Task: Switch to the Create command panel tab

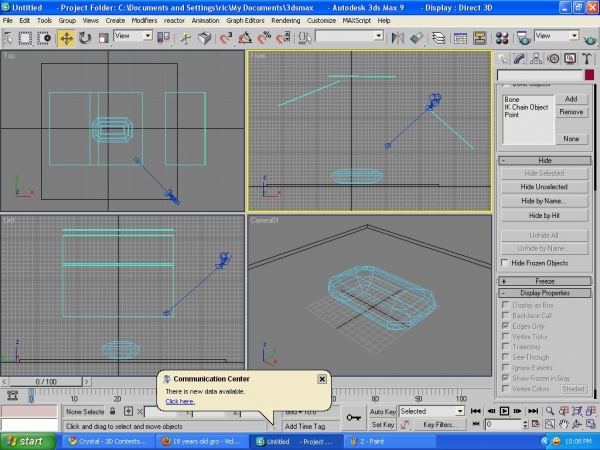Action: point(502,59)
